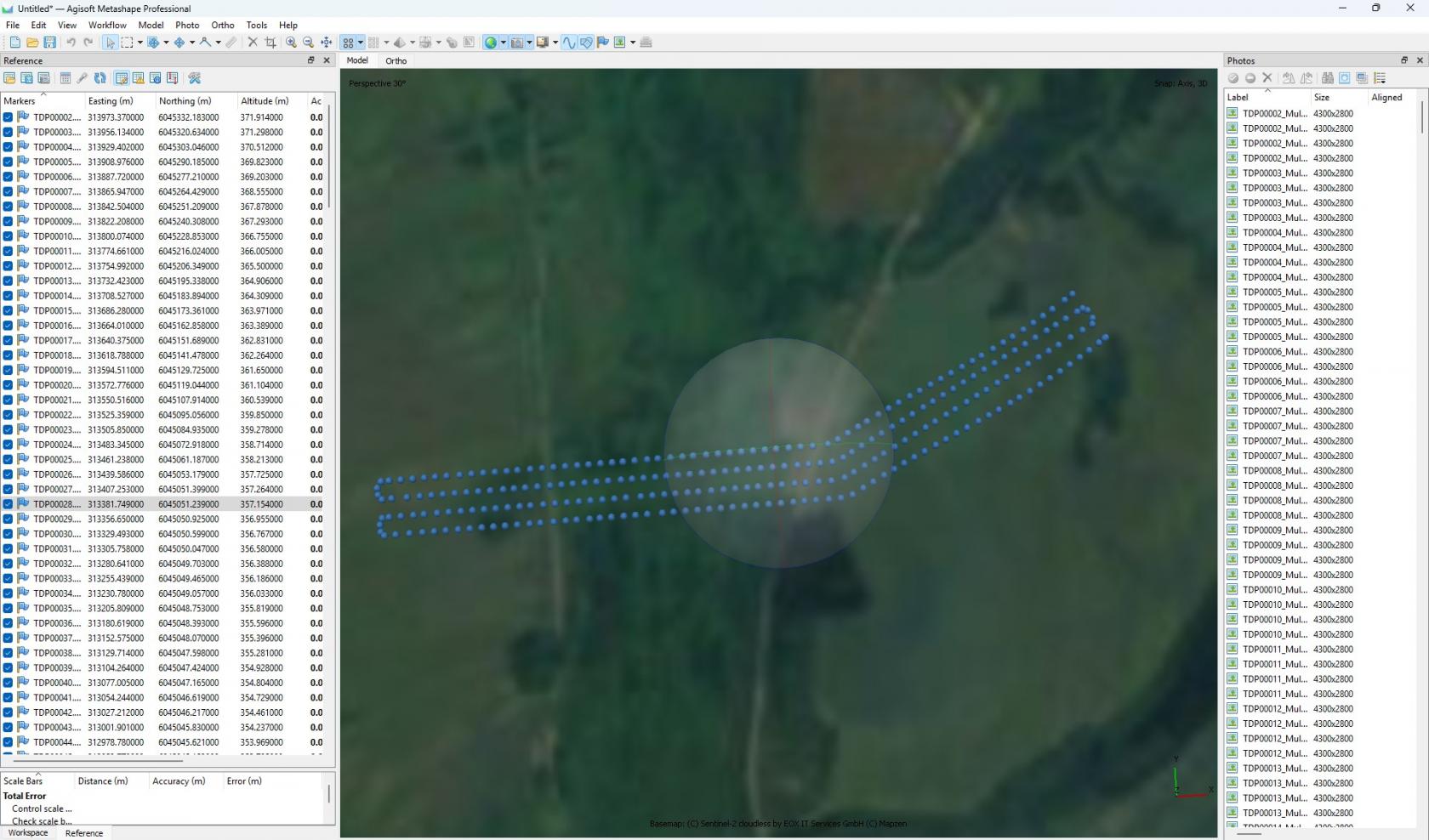Viewport: 1429px width, 840px height.
Task: Click the Zoom out magnifier
Action: [x=308, y=43]
